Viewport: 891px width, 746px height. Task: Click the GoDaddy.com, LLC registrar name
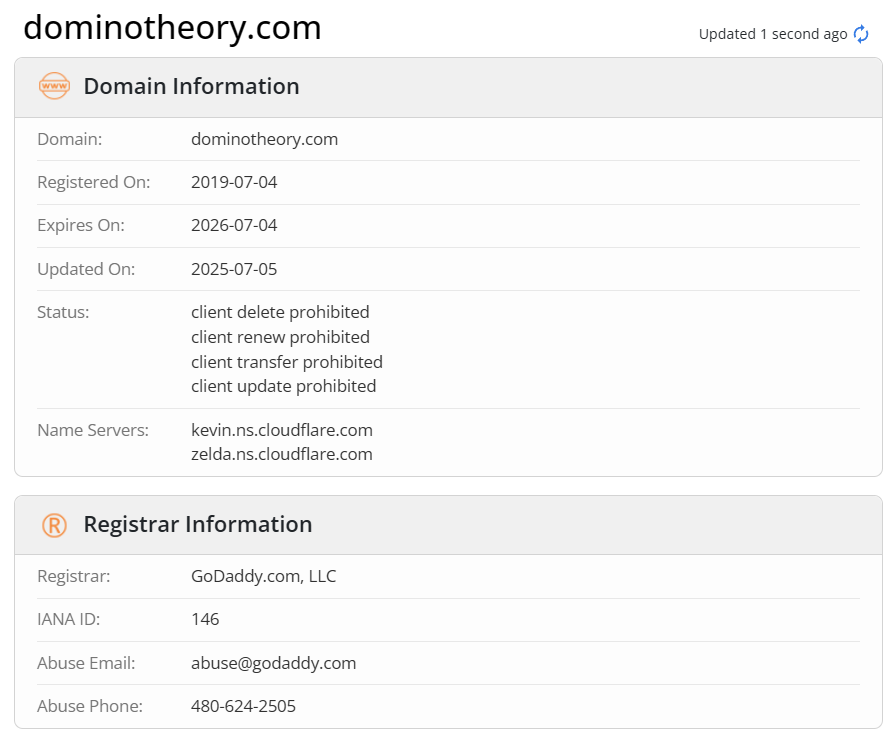(264, 576)
